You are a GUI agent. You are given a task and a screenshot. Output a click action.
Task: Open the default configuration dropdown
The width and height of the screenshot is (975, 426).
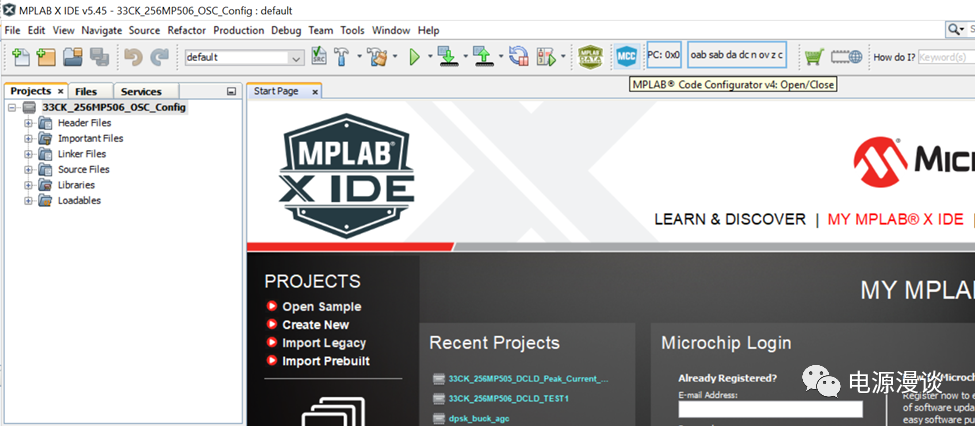(x=295, y=58)
